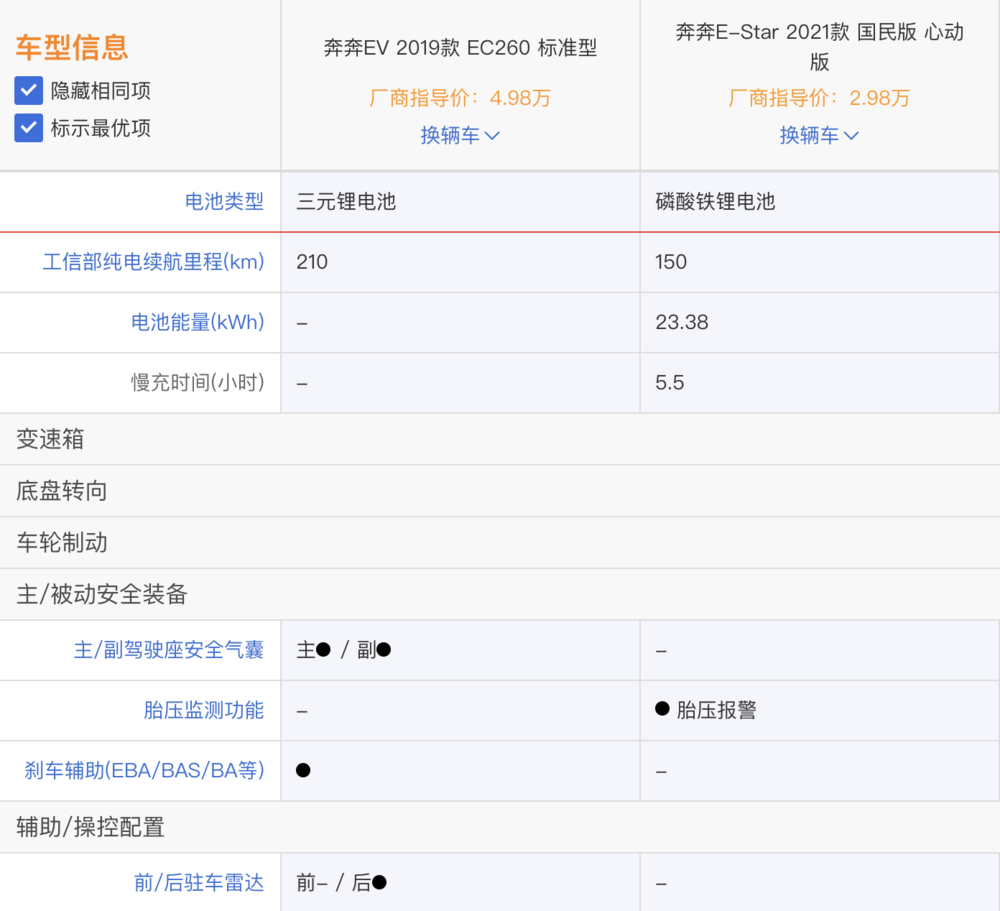Click the 电池能量(kWh) link

pos(197,322)
